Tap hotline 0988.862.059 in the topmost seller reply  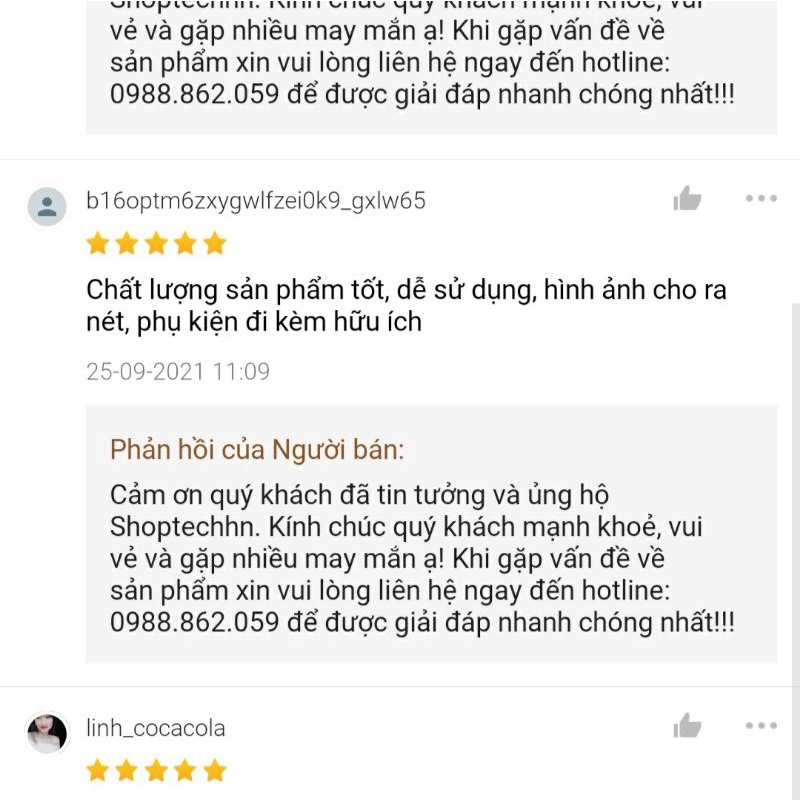(x=194, y=94)
